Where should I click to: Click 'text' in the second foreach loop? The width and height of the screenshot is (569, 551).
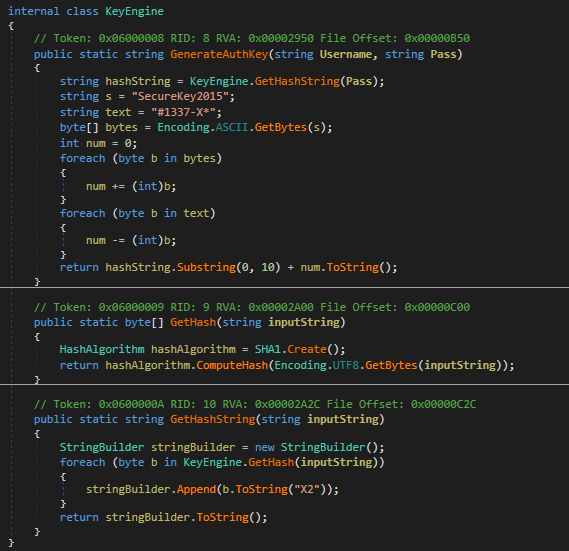coord(196,213)
